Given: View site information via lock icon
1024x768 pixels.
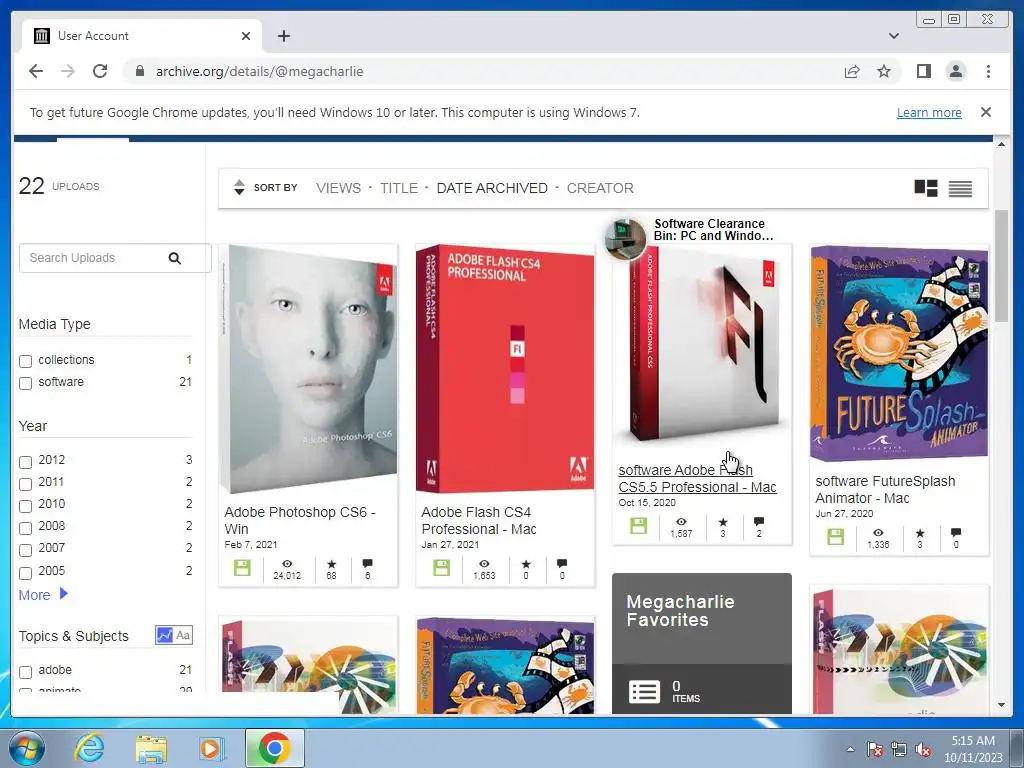Looking at the screenshot, I should [139, 71].
